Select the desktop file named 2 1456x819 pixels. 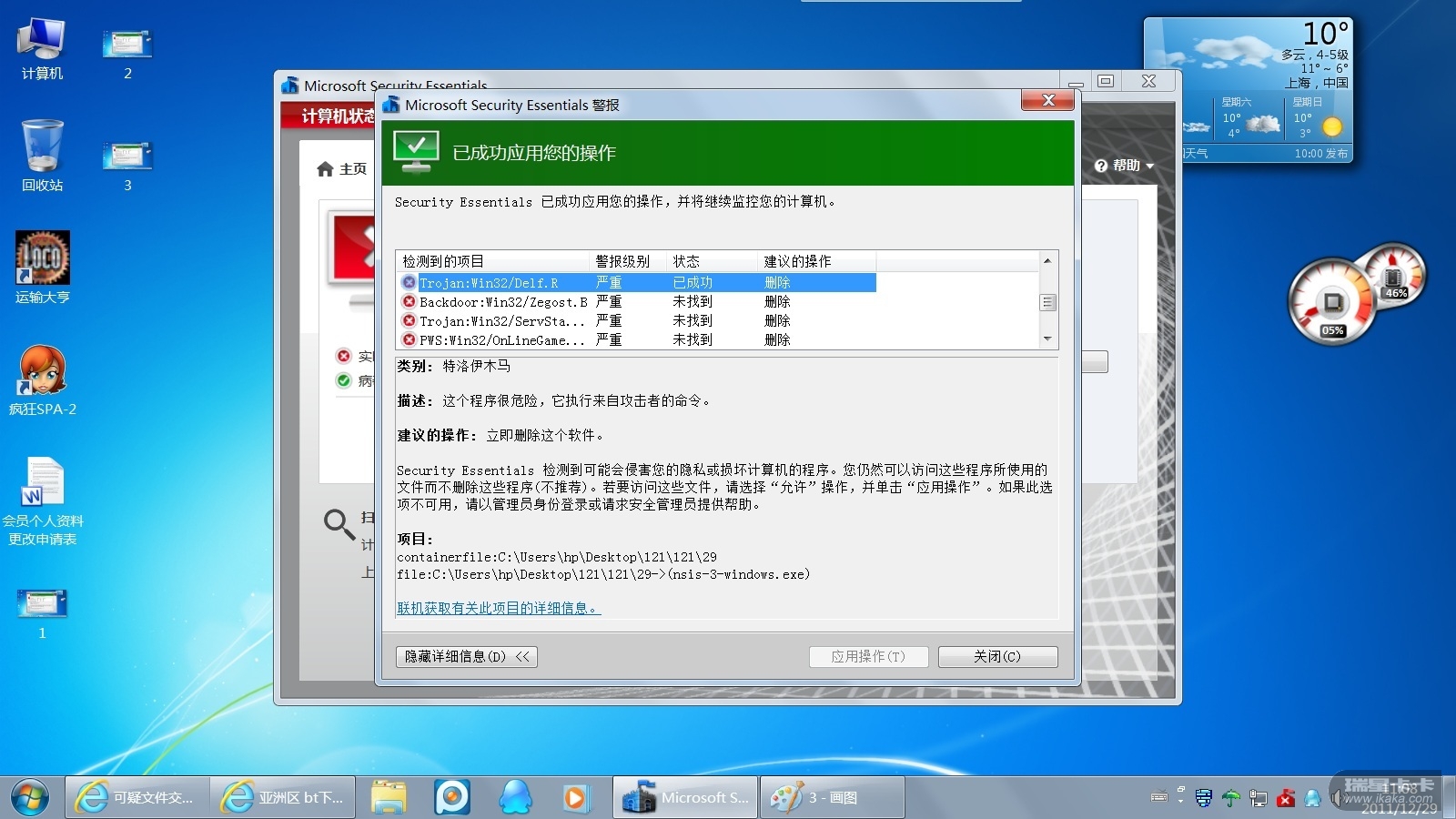pyautogui.click(x=127, y=53)
